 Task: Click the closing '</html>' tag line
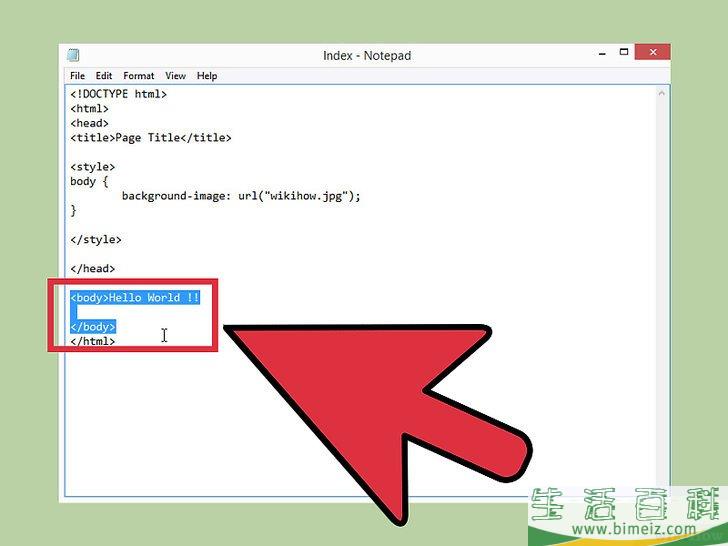coord(92,341)
